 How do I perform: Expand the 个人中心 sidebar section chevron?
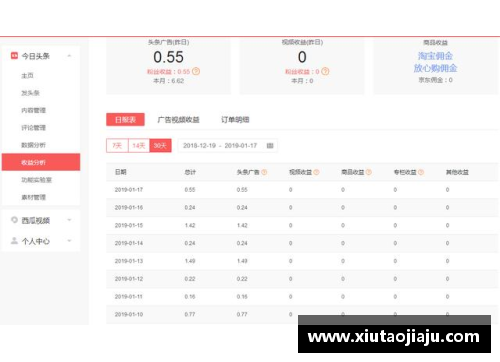tap(69, 241)
